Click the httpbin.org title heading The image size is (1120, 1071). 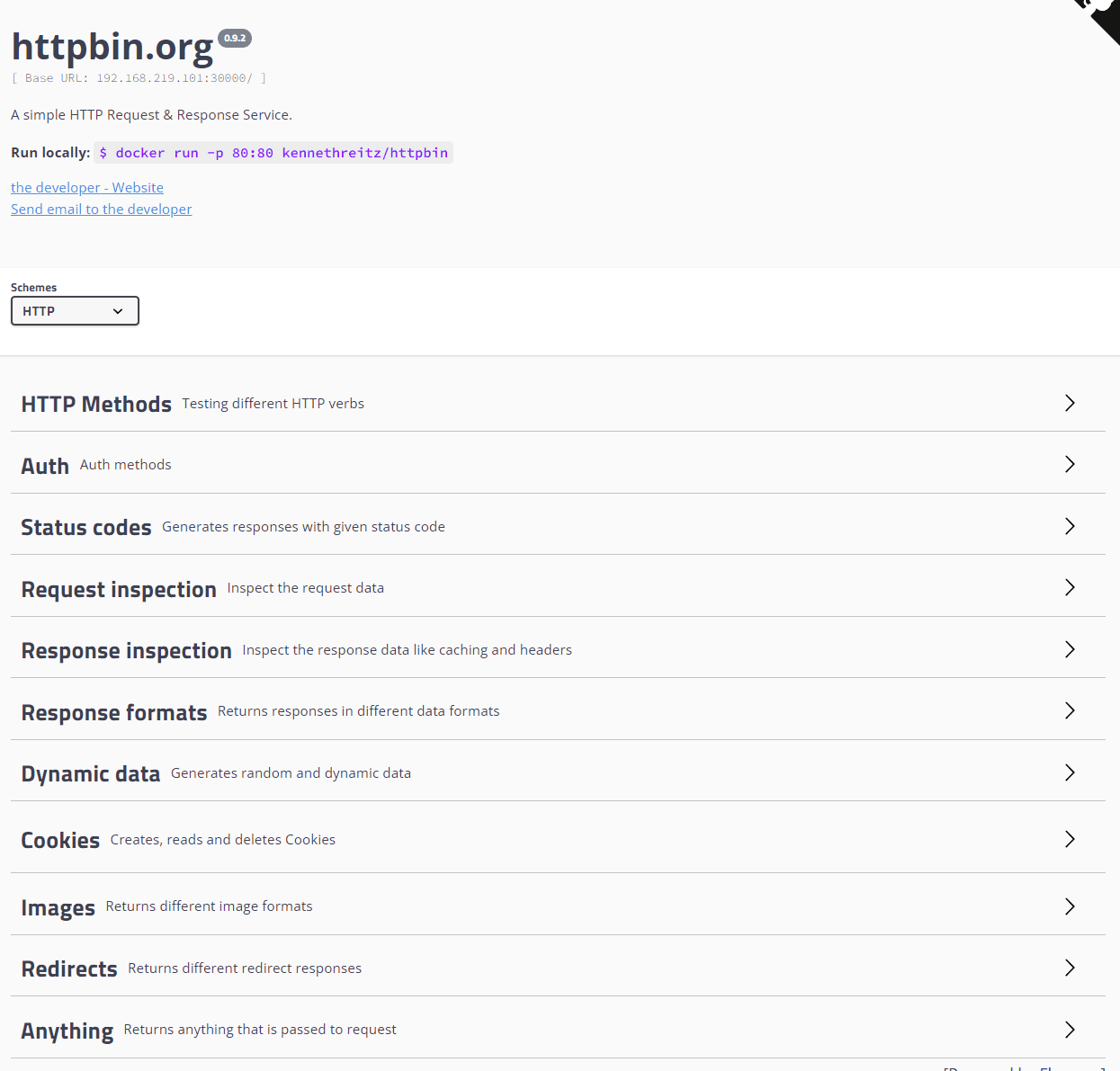(x=112, y=47)
